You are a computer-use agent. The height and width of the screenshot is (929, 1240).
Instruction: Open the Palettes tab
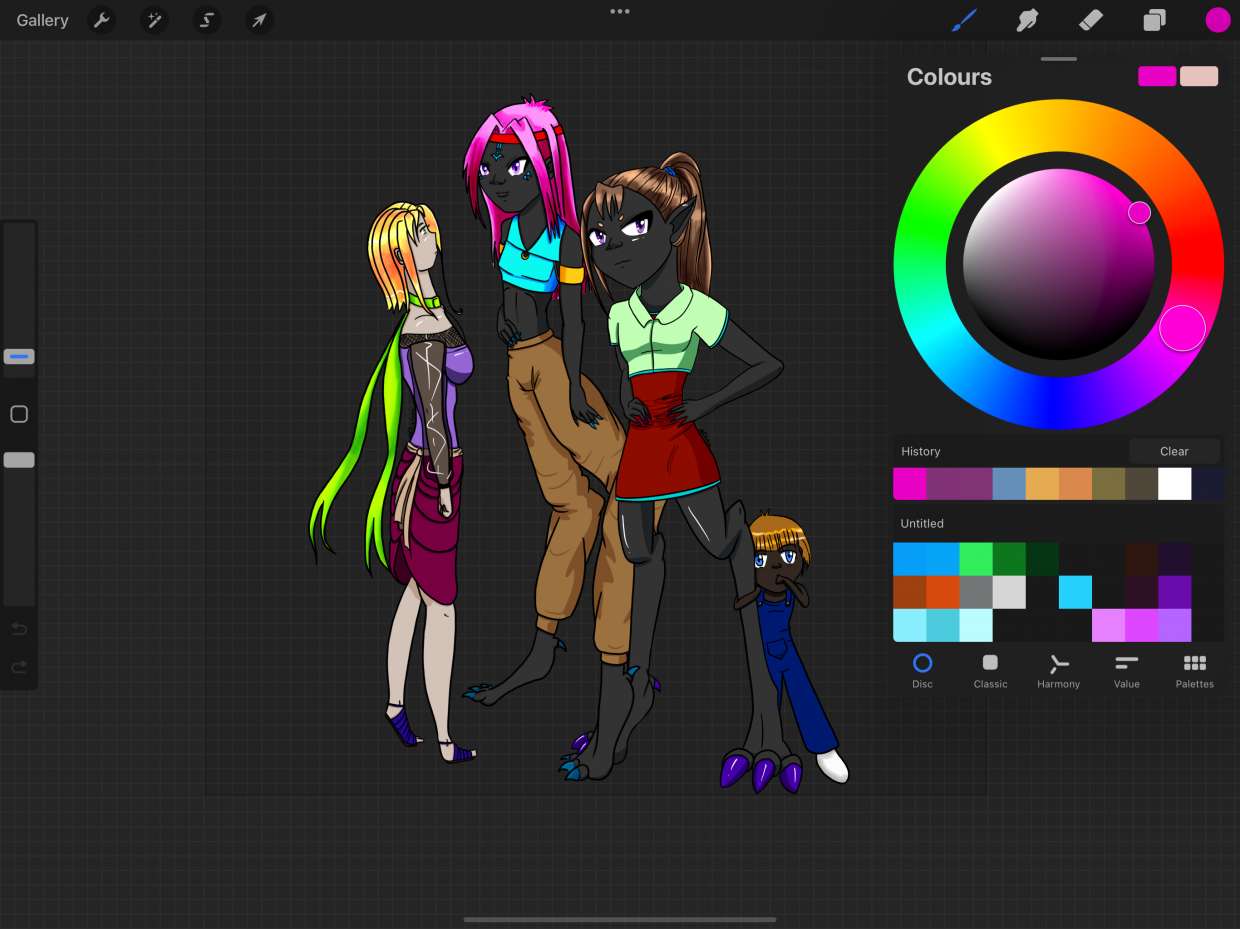1194,671
